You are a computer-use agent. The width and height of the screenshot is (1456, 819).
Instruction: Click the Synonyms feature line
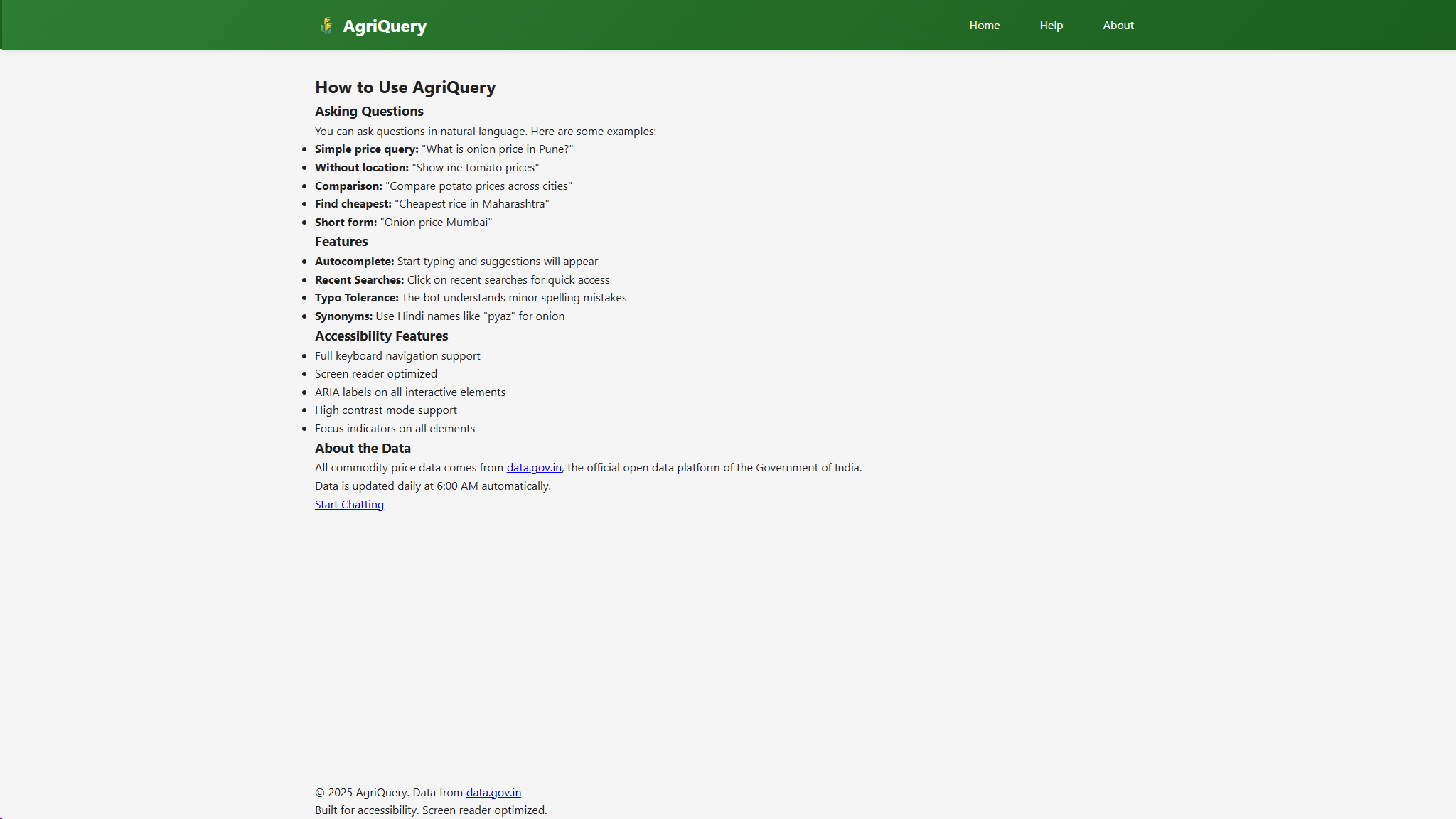pos(439,316)
